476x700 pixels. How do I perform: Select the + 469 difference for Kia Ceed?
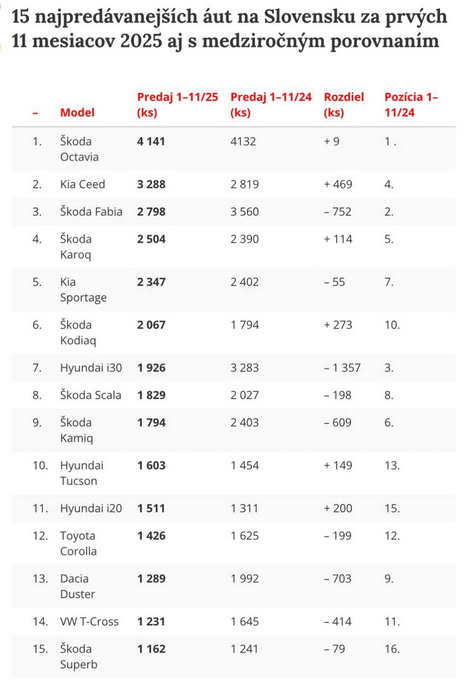click(x=338, y=184)
